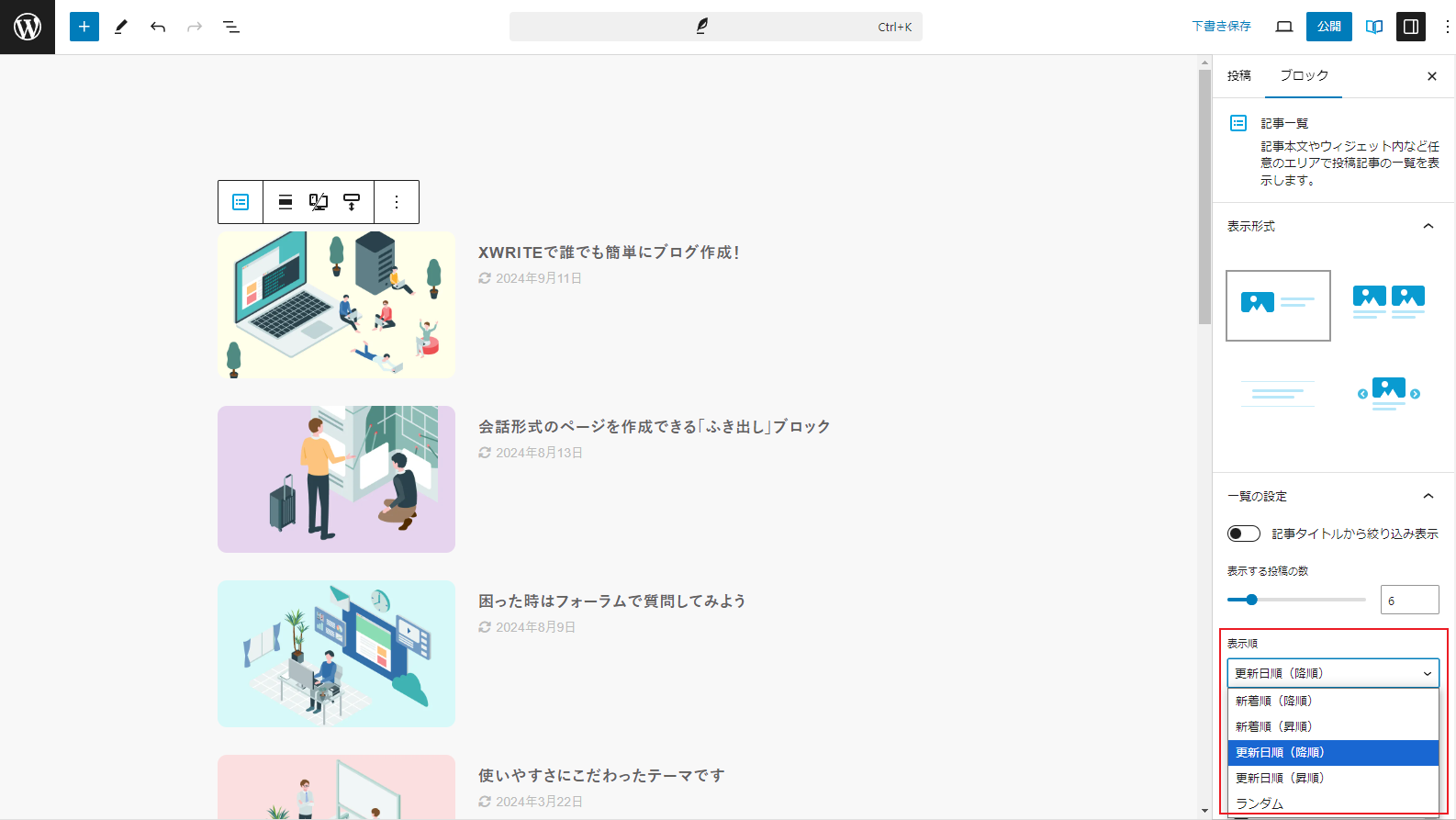Click 下書き保存 link

1221,27
